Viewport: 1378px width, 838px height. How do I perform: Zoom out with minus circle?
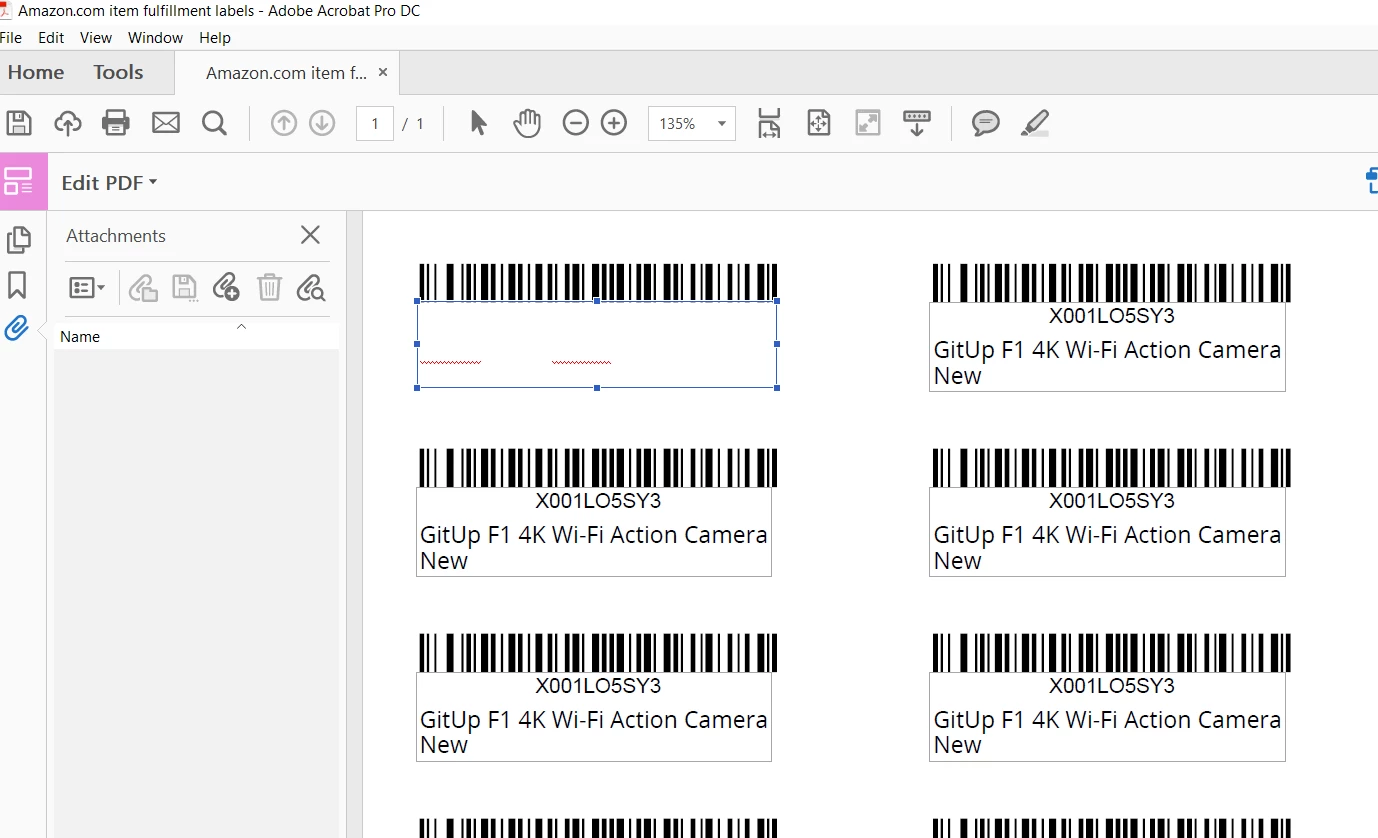[x=576, y=123]
